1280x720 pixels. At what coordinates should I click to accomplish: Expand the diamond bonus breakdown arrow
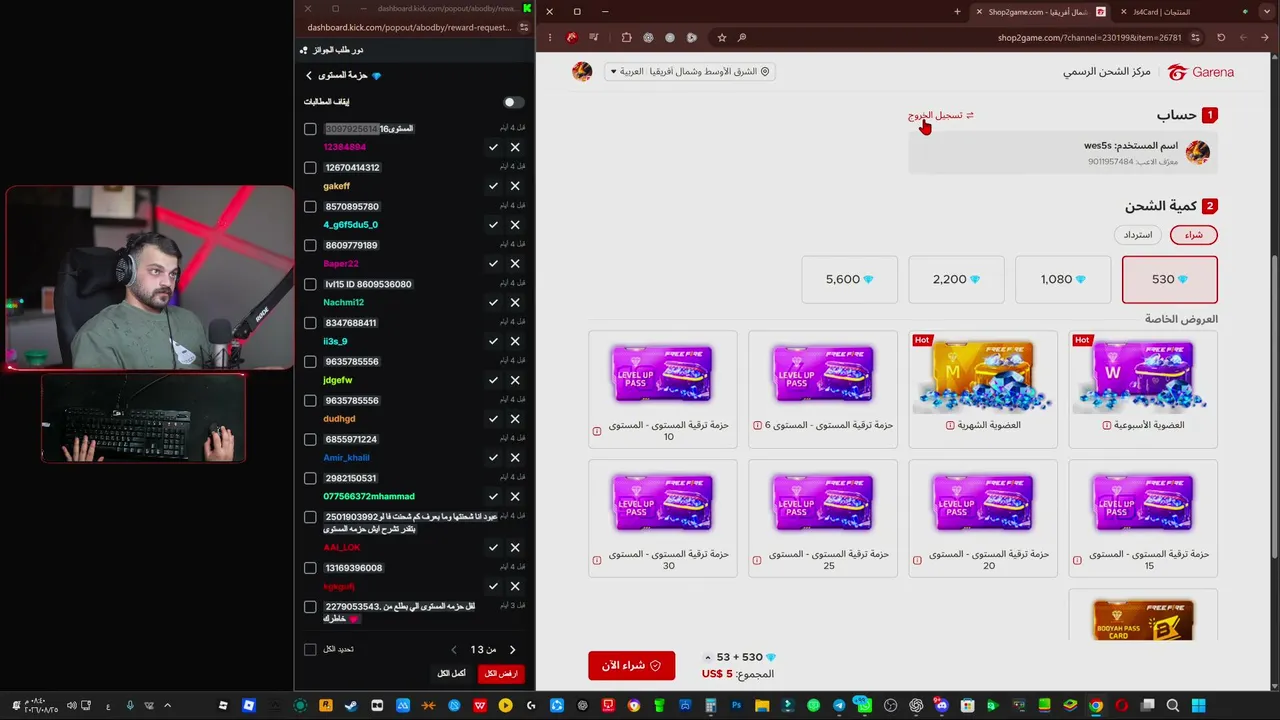click(708, 657)
